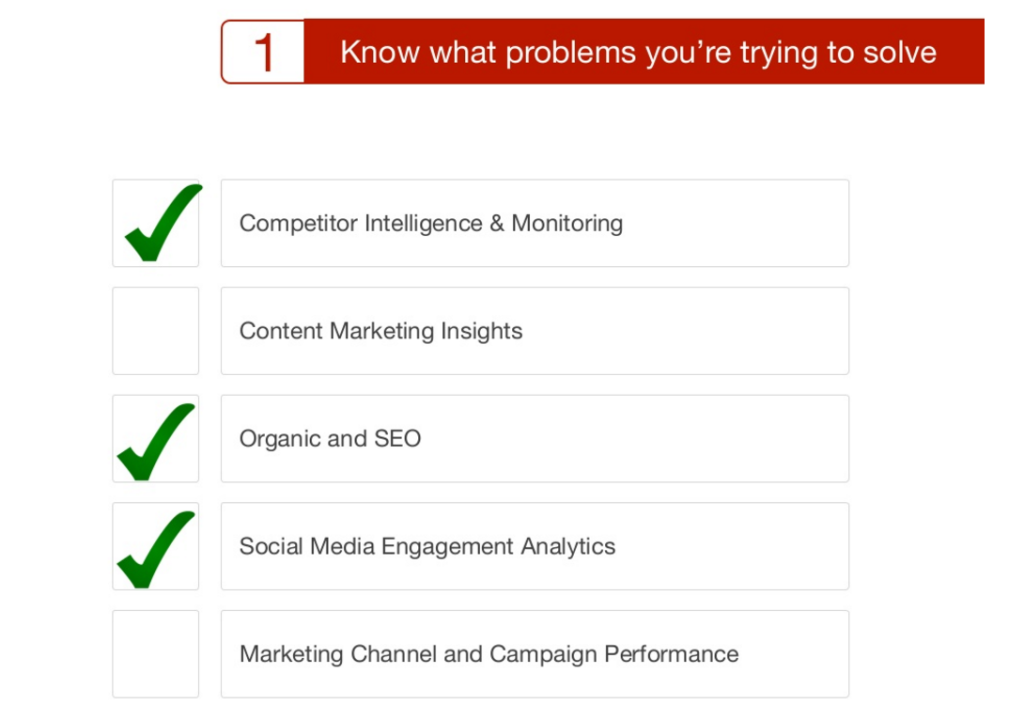
Task: Click the green checkmark beside Competitor Intelligence
Action: click(163, 223)
